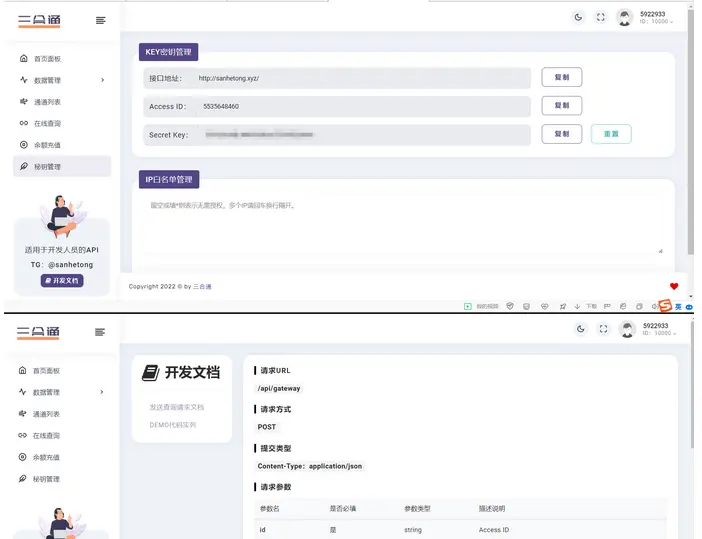Click the 通道列表 icon on the KEY密钥管理 page
The image size is (702, 539).
coord(24,102)
